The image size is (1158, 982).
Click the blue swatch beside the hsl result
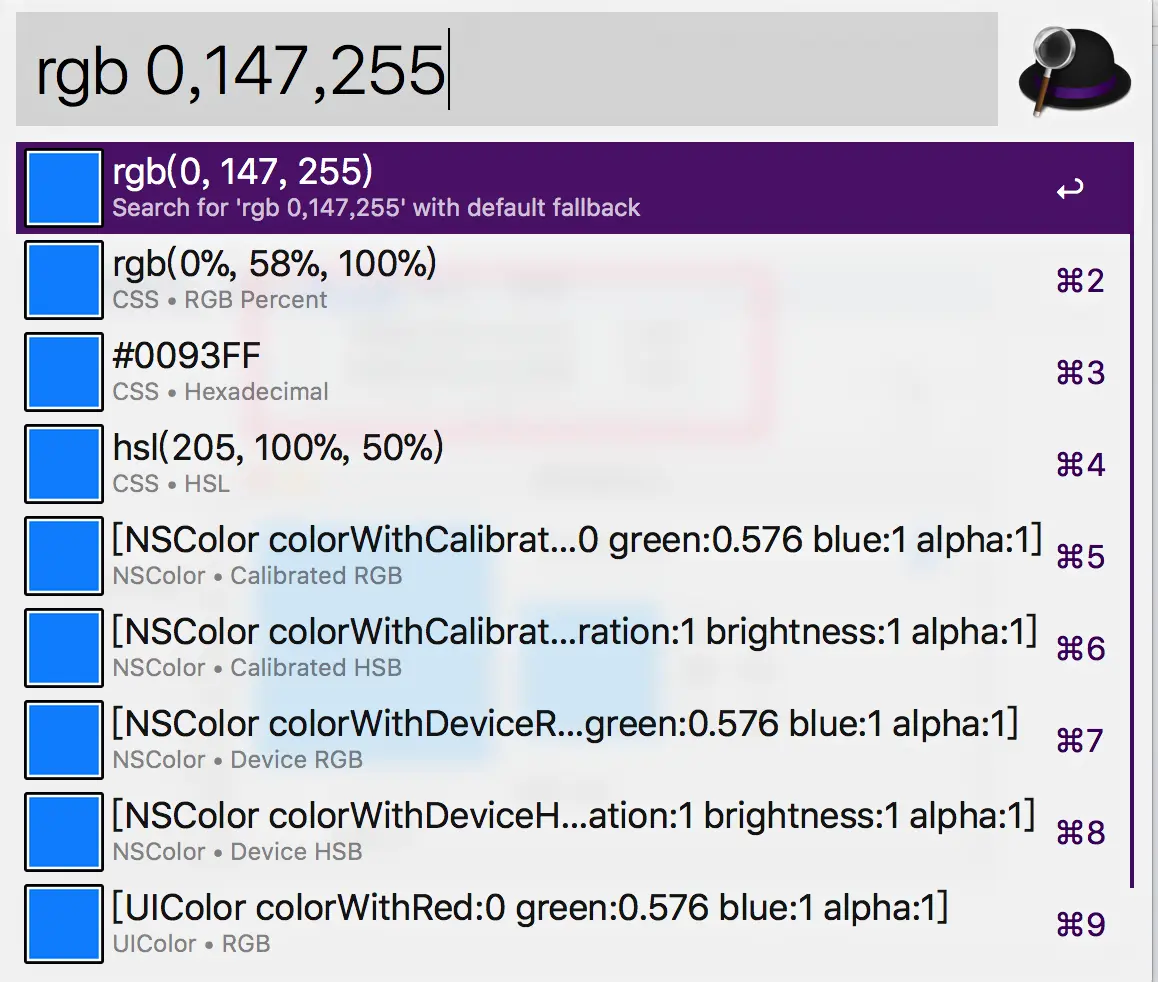64,464
